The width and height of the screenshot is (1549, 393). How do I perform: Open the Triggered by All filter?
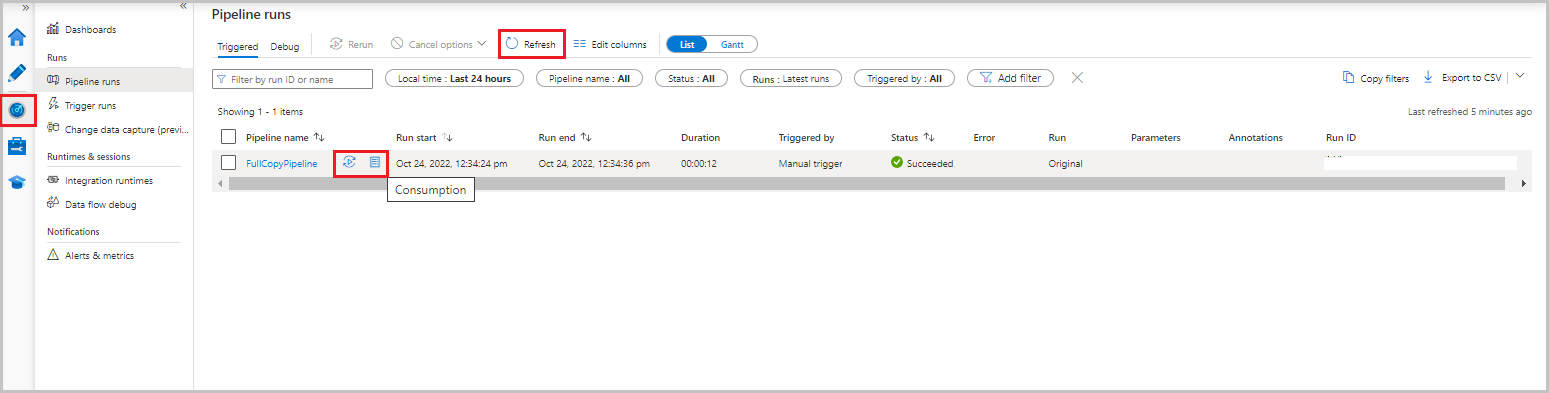point(904,78)
